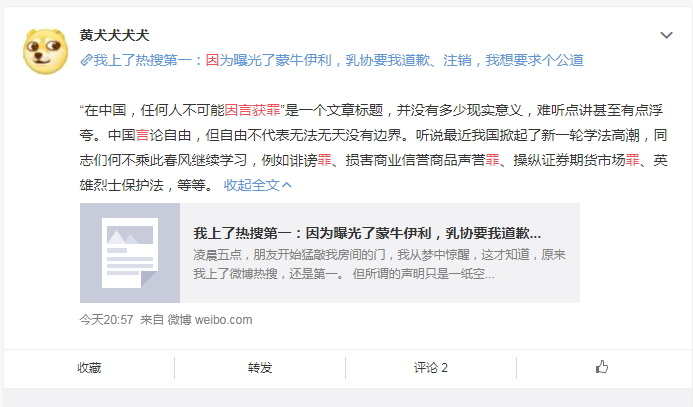Click the 收藏 favorite tab
The height and width of the screenshot is (407, 693).
tap(89, 367)
